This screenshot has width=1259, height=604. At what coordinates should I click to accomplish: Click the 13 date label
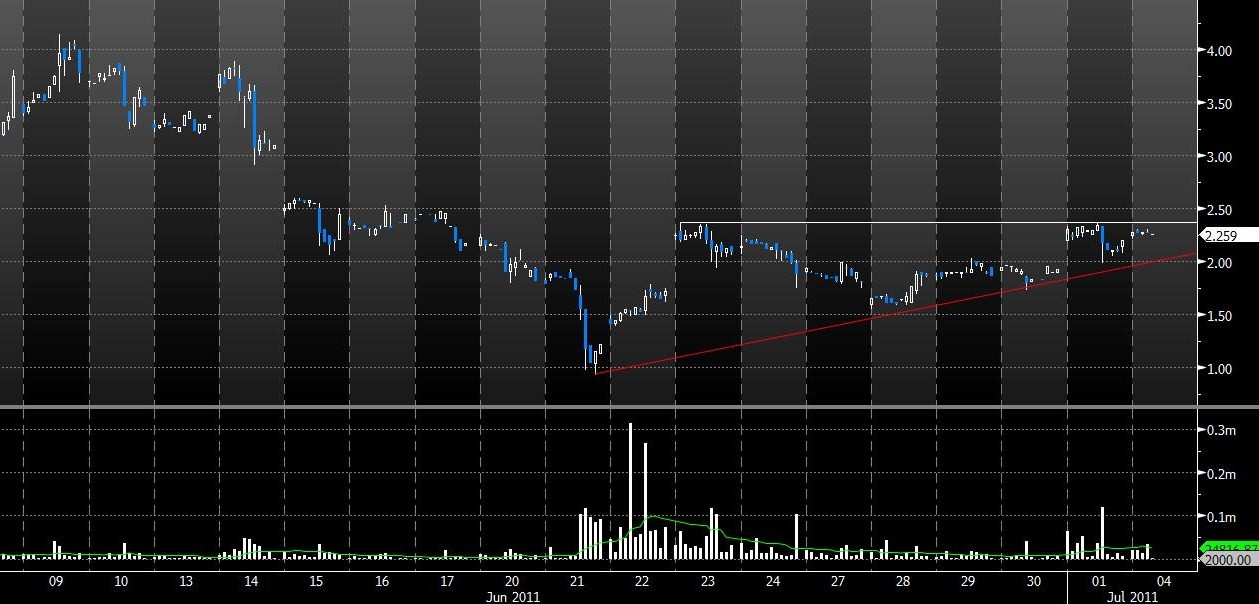[186, 581]
